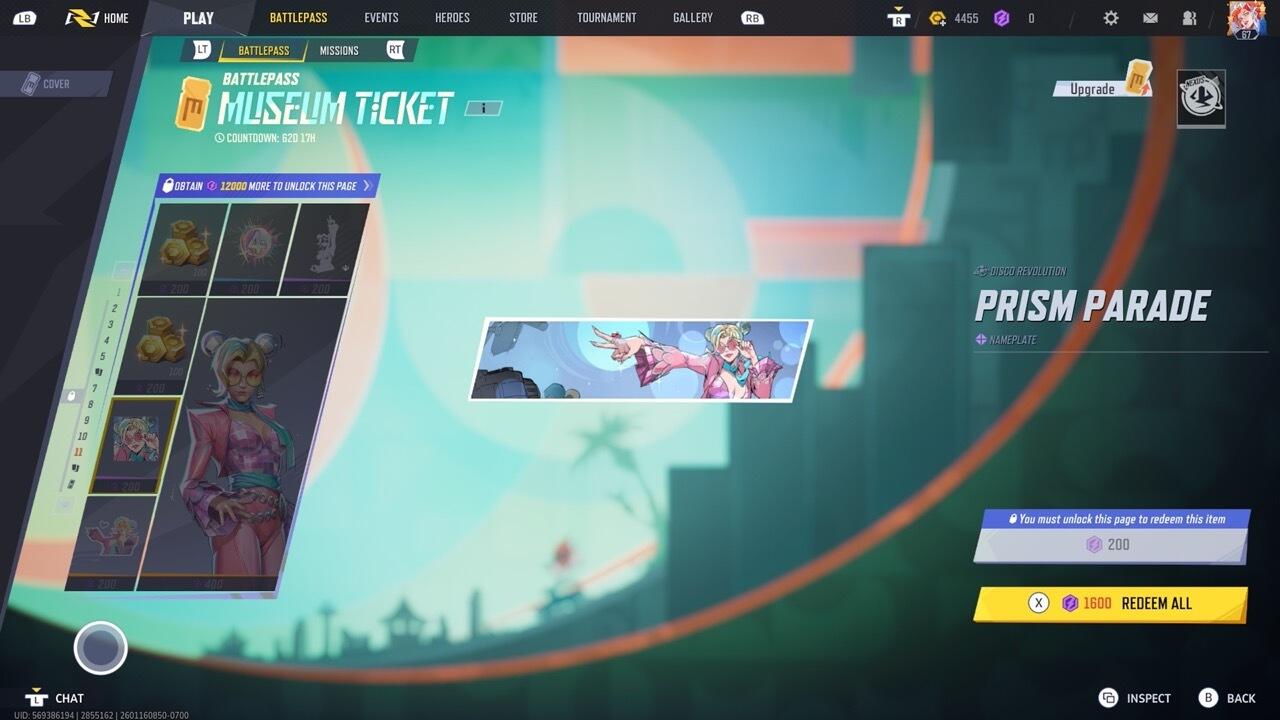The image size is (1280, 720).
Task: Open the settings gear icon
Action: click(x=1111, y=18)
